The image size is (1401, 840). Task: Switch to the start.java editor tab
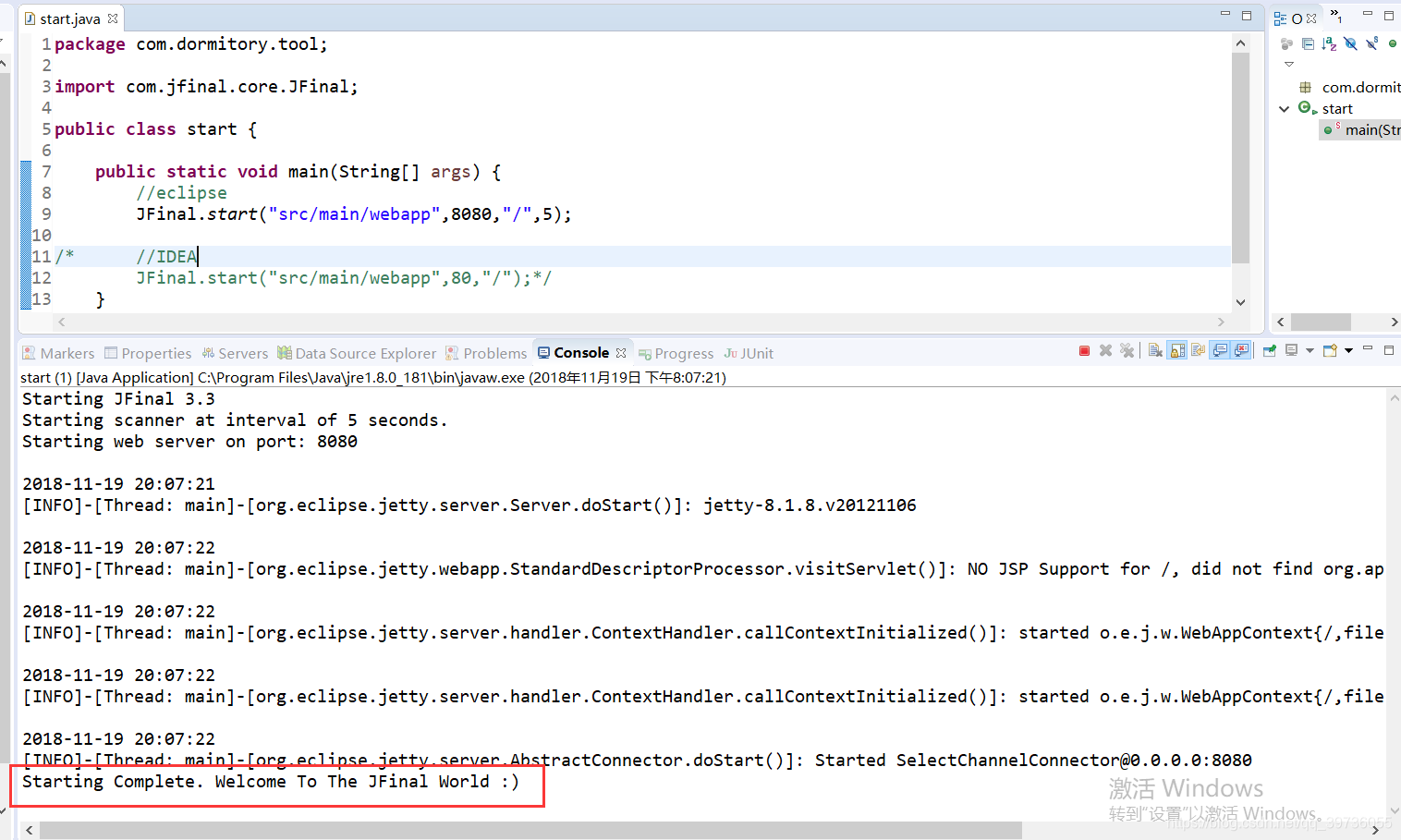tap(70, 18)
